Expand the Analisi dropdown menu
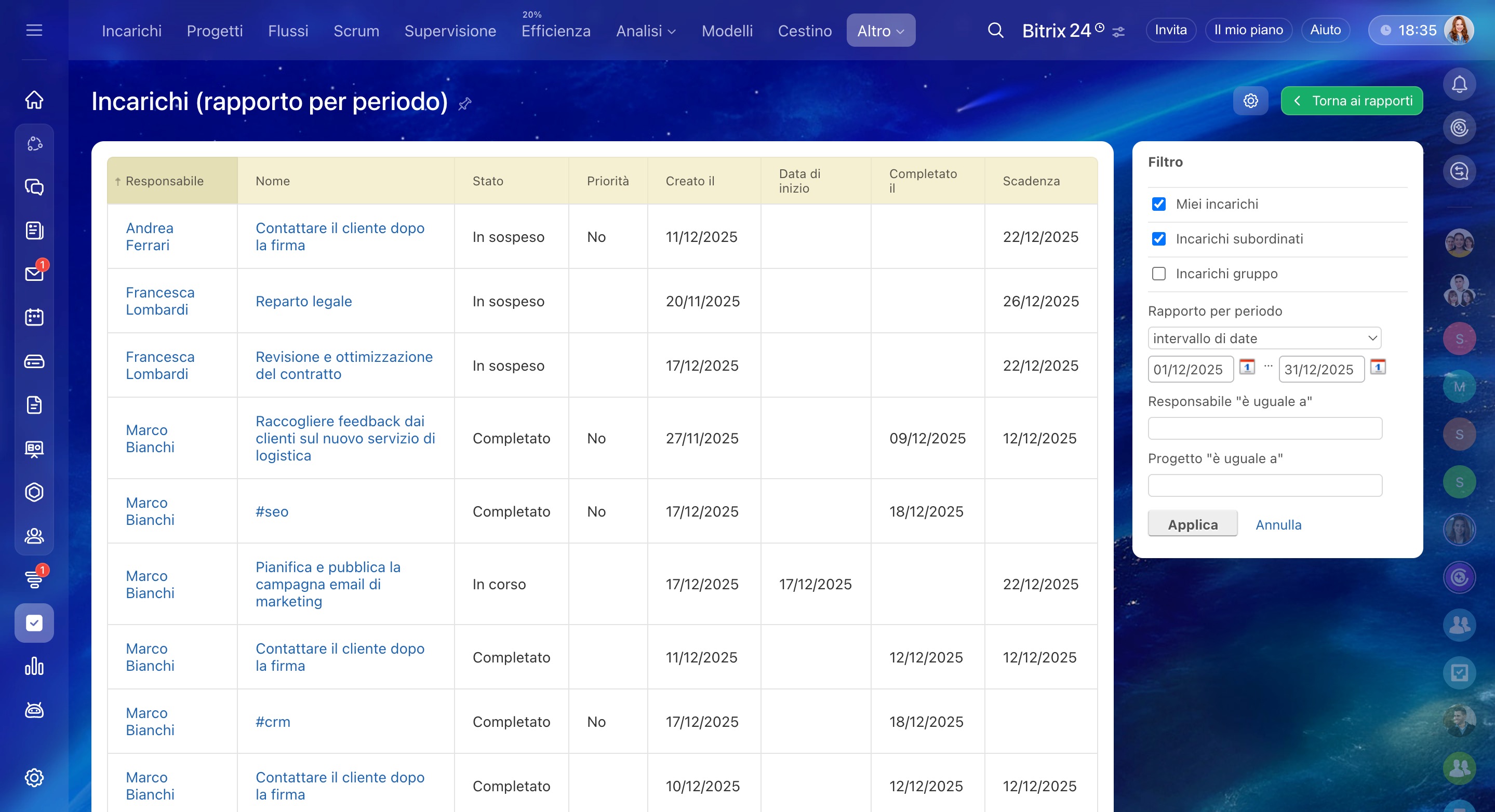This screenshot has height=812, width=1495. [x=645, y=31]
